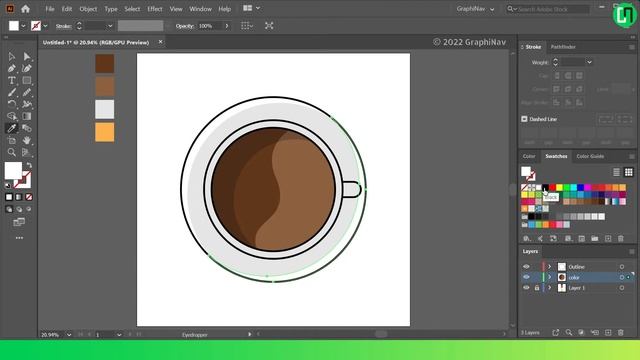Select the Artboard tool
This screenshot has width=640, height=360.
11,140
